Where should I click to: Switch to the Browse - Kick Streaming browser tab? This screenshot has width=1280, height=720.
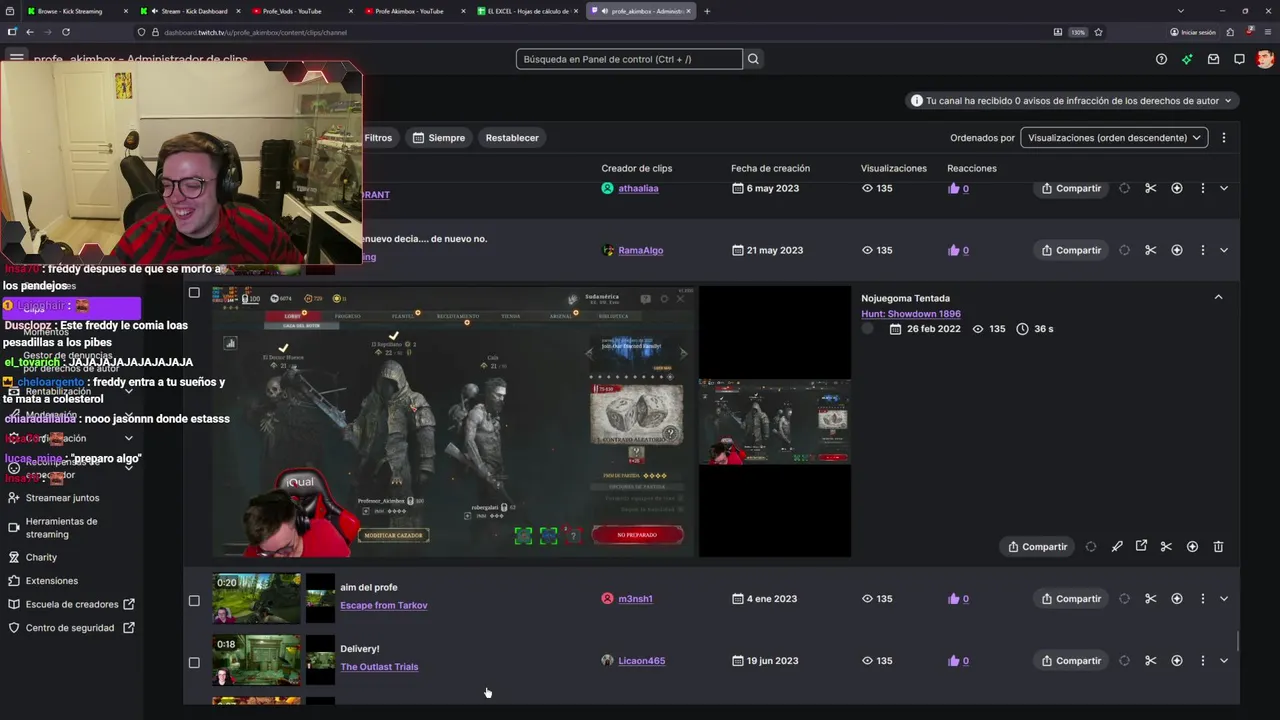coord(78,11)
